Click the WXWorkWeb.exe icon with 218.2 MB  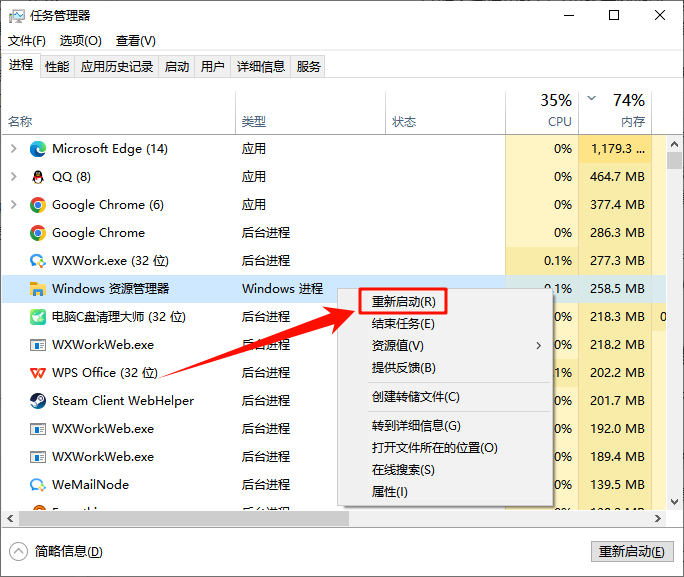click(x=38, y=345)
